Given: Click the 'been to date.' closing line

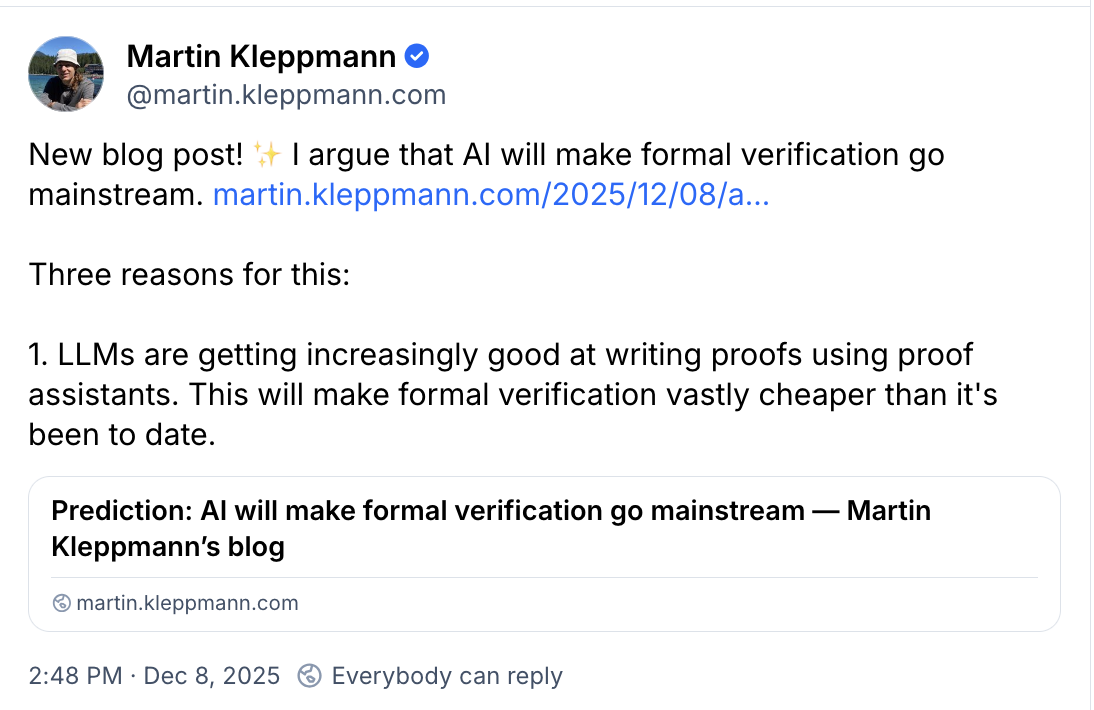Looking at the screenshot, I should pyautogui.click(x=122, y=434).
